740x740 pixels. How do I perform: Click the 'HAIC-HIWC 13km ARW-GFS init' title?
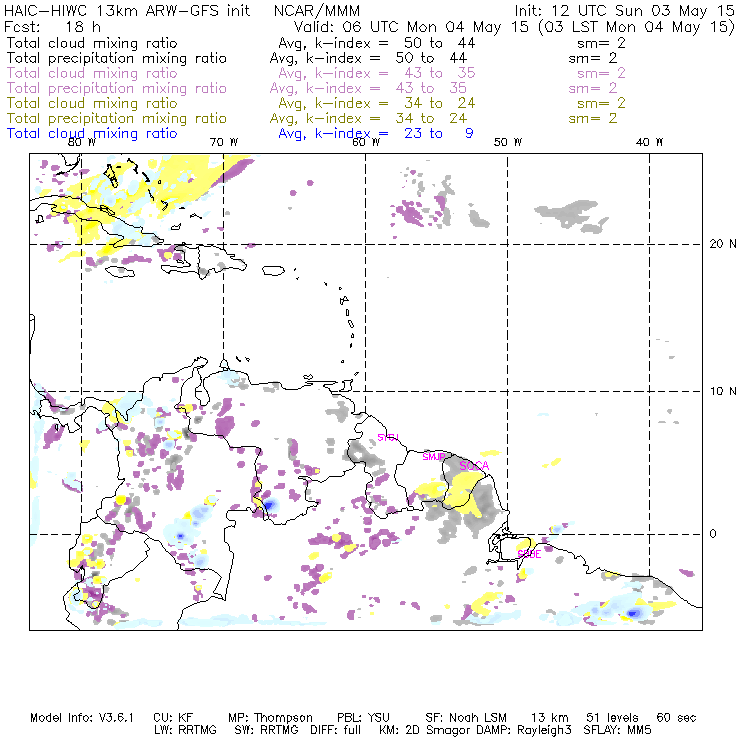tap(127, 10)
